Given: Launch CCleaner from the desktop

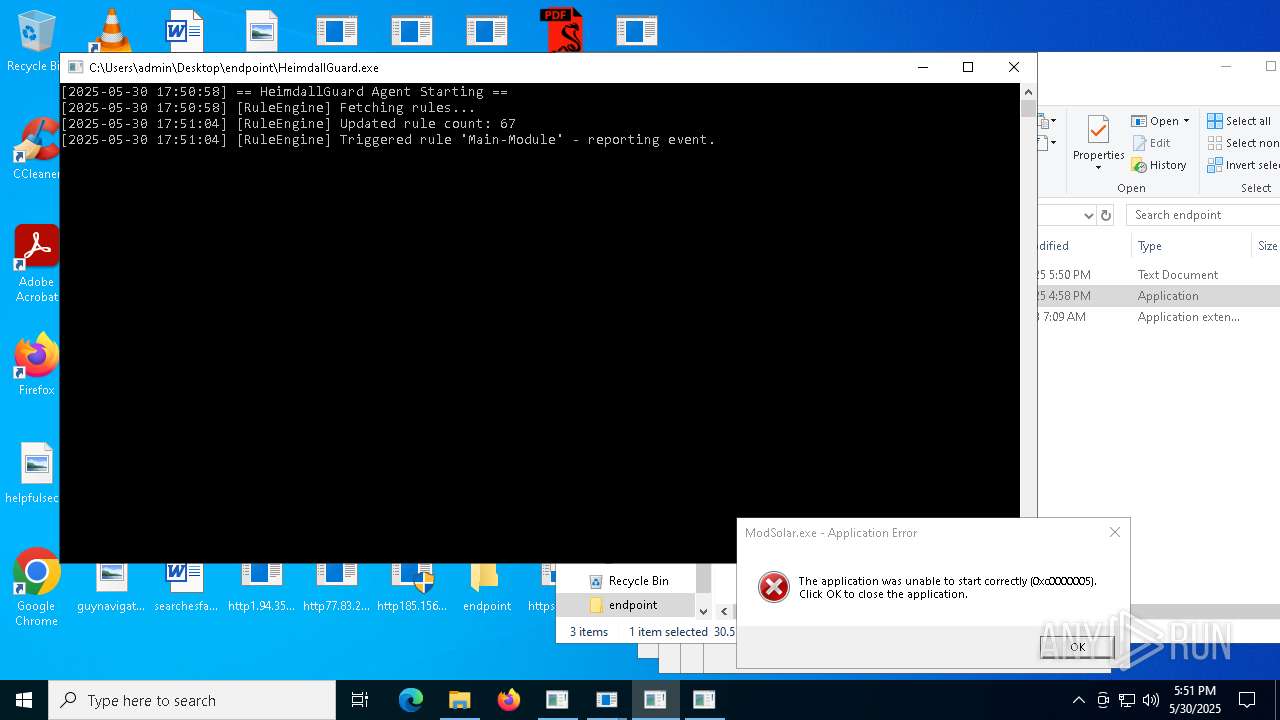Looking at the screenshot, I should click(x=36, y=149).
